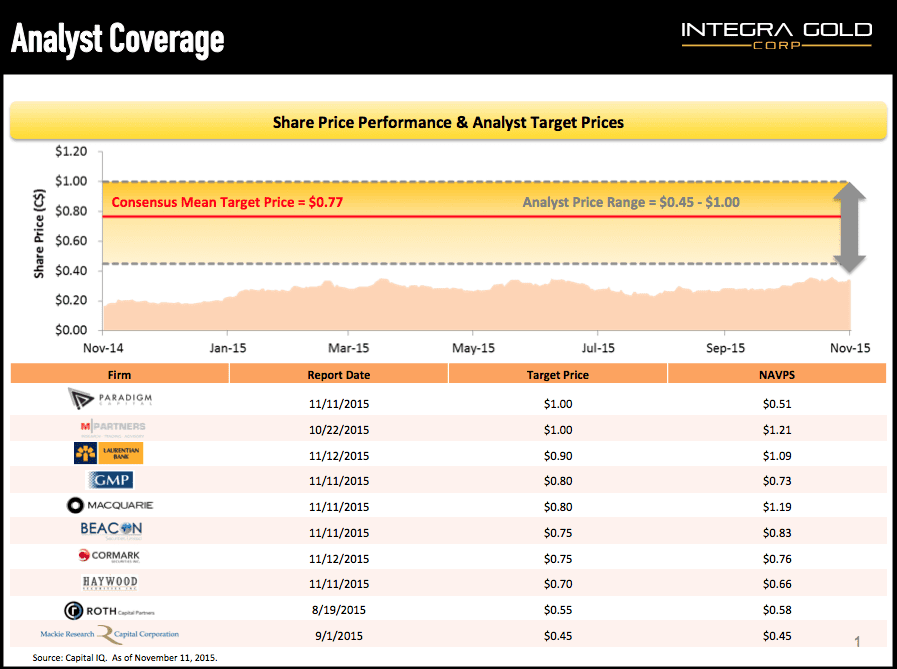
Task: Click Haywood target price $0.70
Action: pyautogui.click(x=558, y=584)
